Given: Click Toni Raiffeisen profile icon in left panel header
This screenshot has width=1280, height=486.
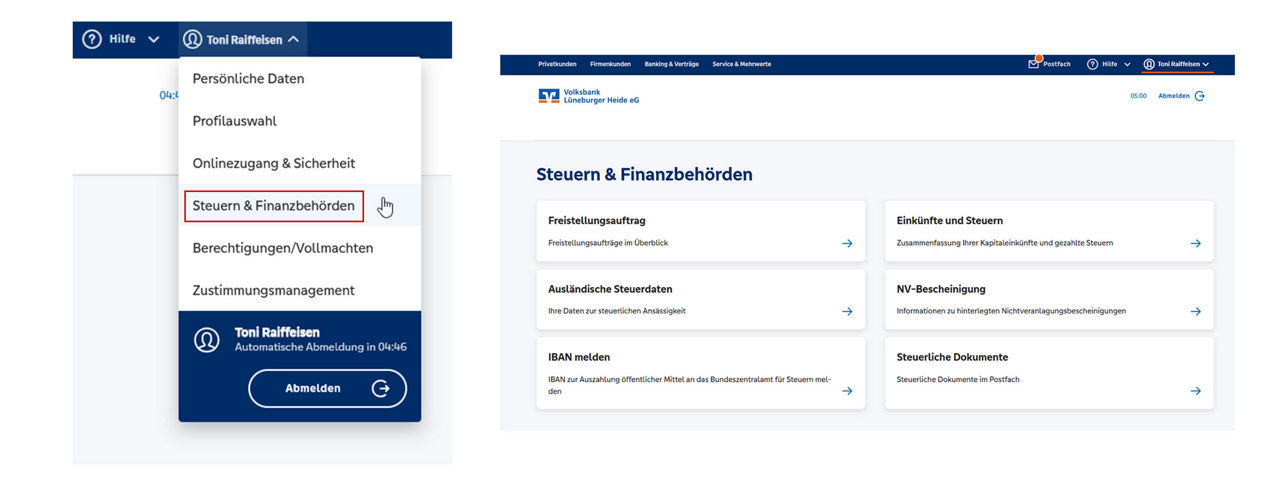Looking at the screenshot, I should [192, 40].
